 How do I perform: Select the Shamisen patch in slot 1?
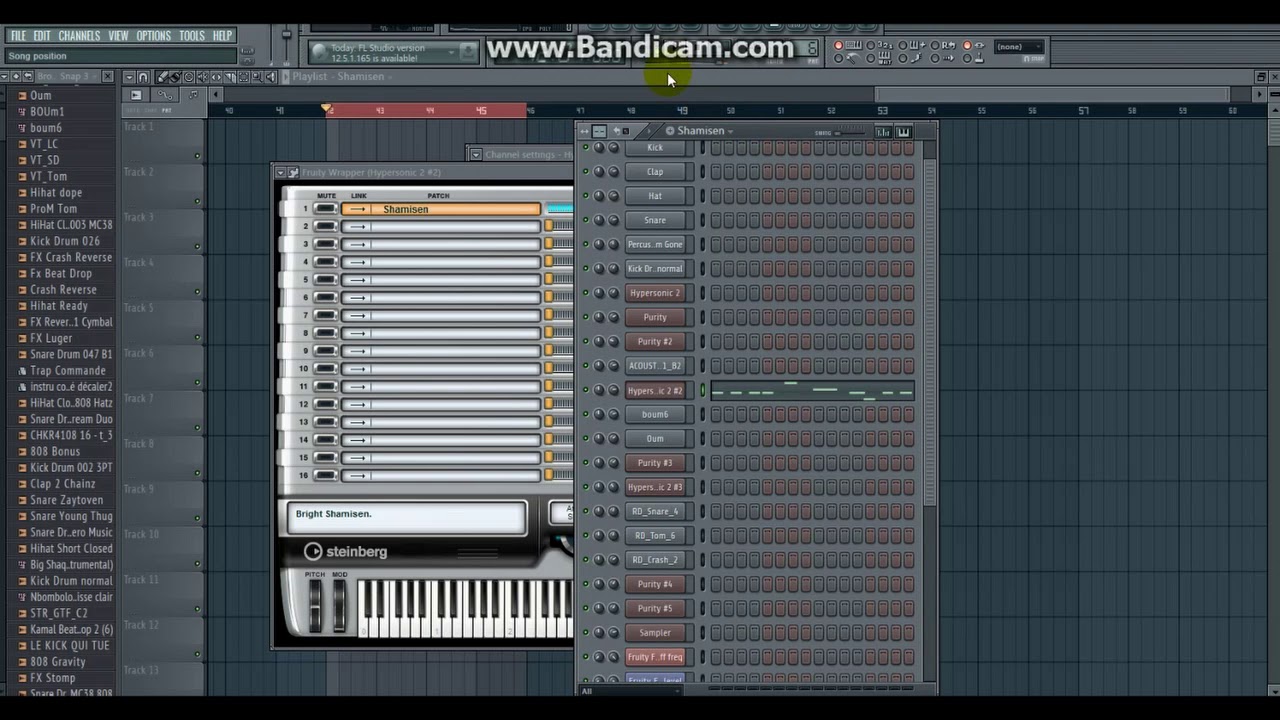coord(440,209)
